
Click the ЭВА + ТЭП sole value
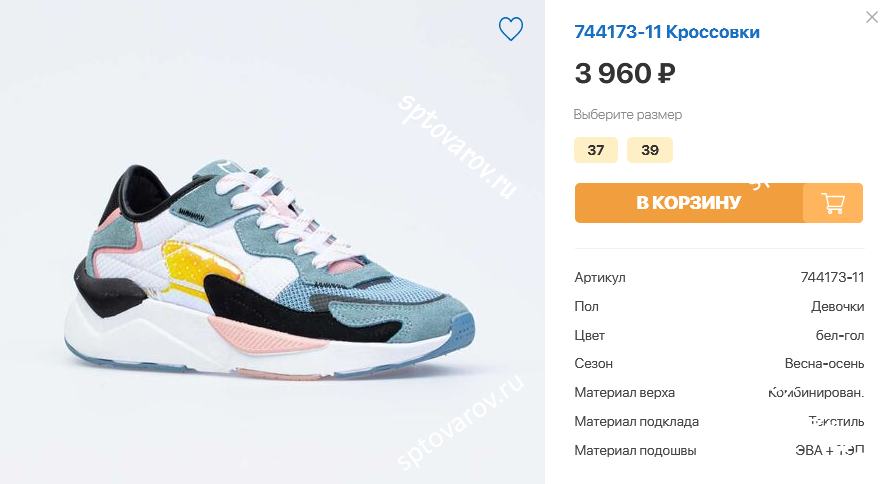(x=830, y=450)
